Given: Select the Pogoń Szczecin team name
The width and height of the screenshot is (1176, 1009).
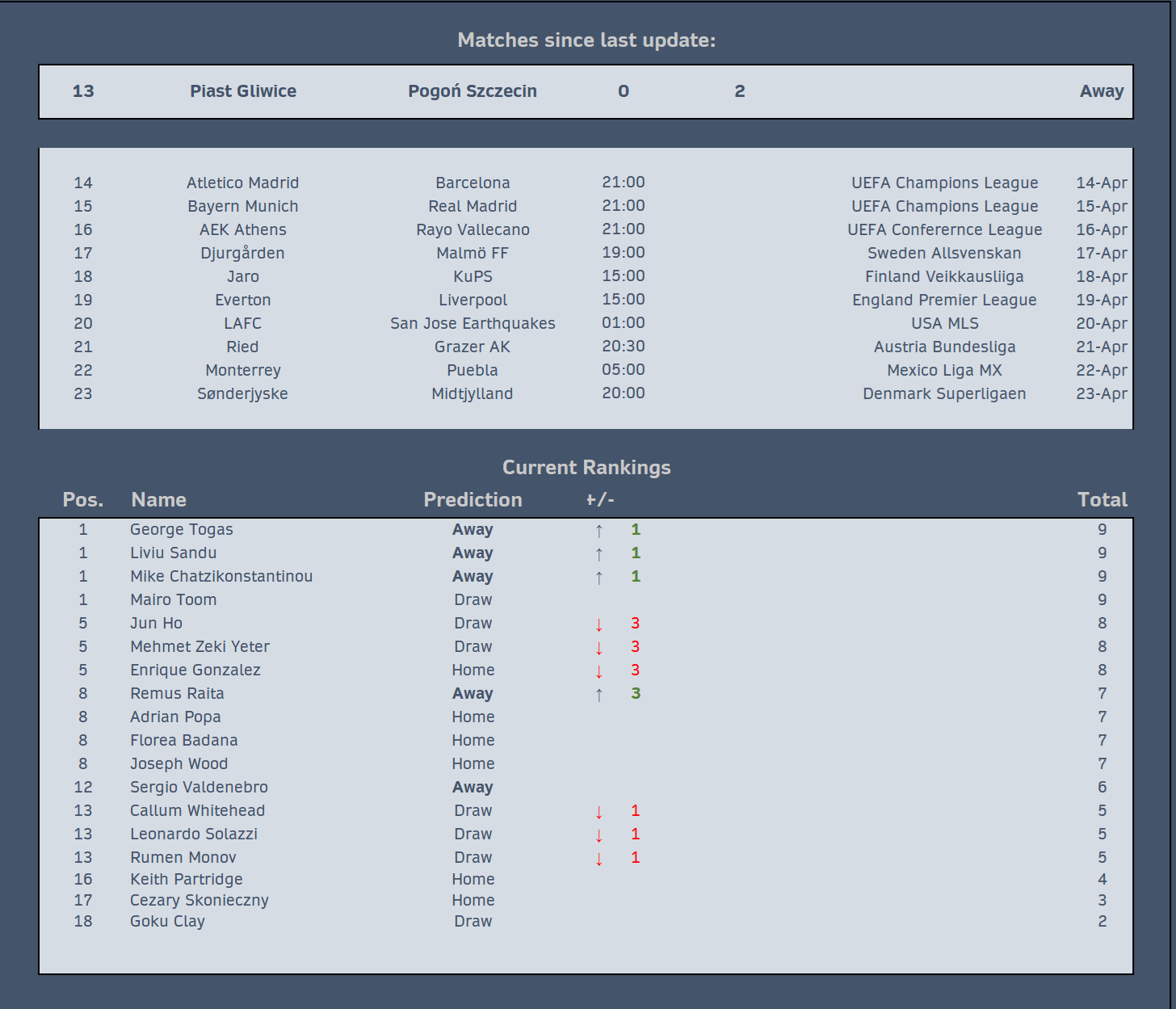Looking at the screenshot, I should (472, 91).
